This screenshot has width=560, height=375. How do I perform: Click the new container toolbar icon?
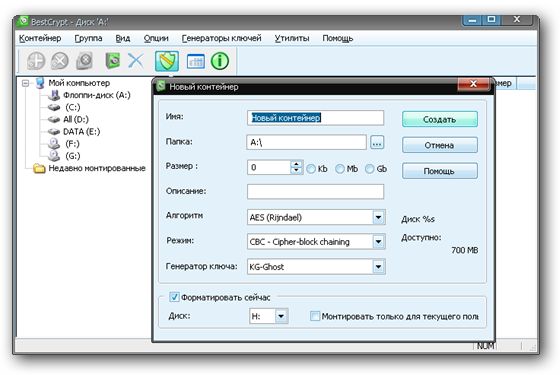point(36,61)
